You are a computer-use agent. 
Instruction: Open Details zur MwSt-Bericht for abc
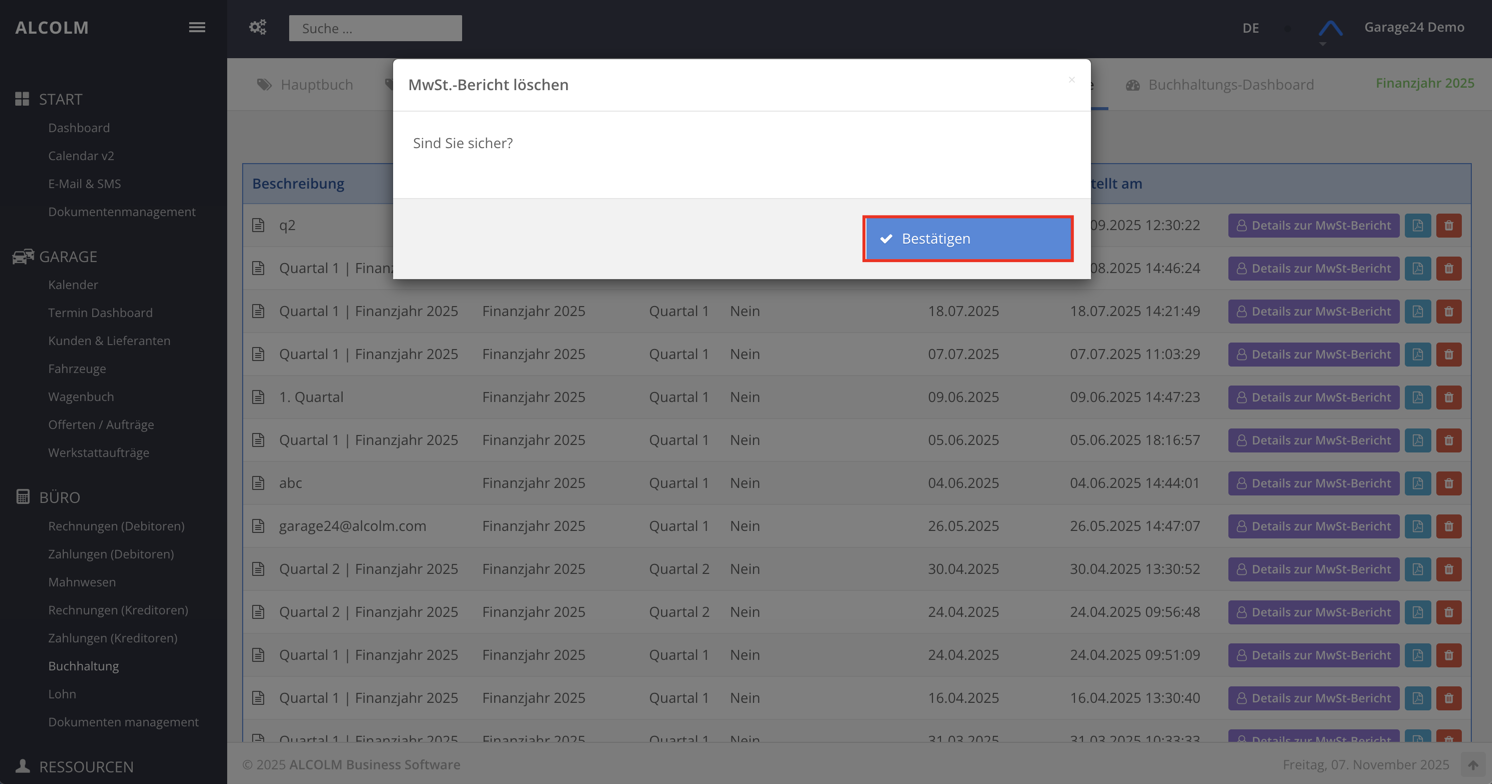tap(1313, 483)
